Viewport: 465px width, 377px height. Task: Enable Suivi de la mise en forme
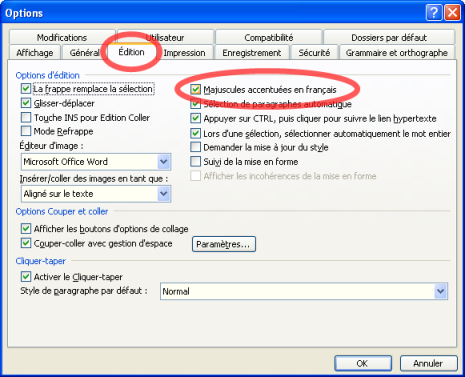click(195, 161)
